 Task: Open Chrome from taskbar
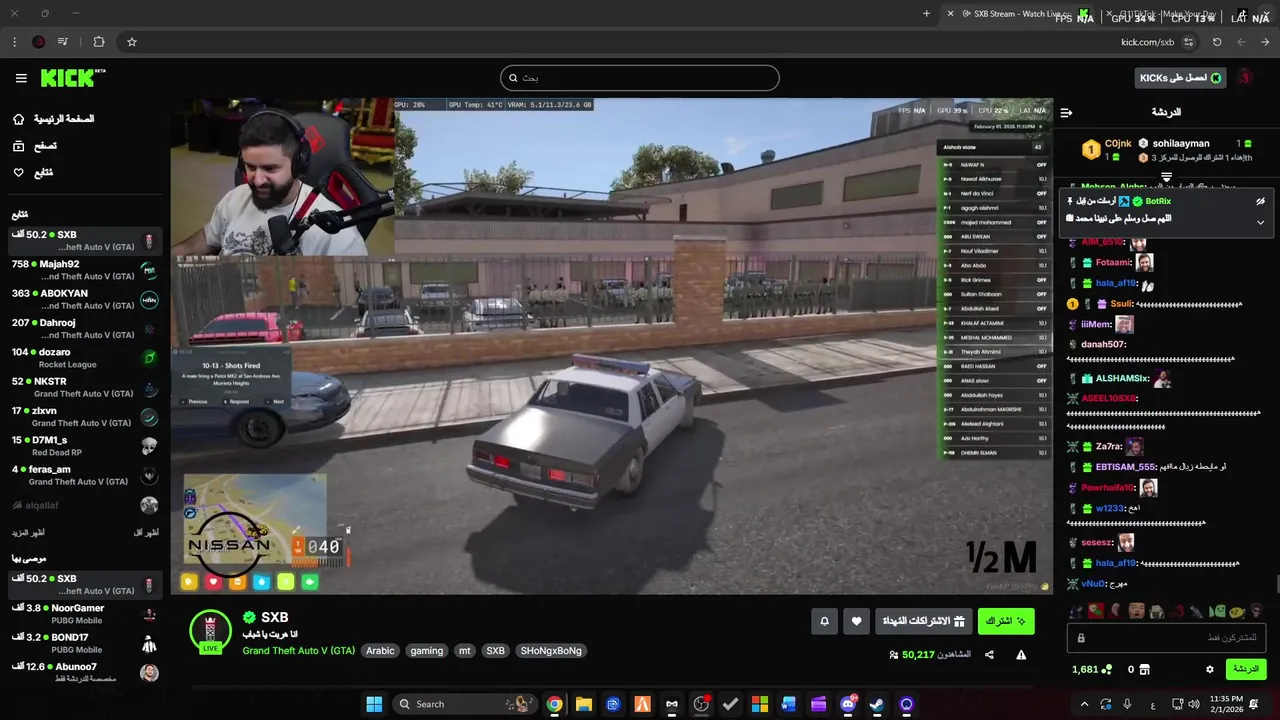coord(554,704)
